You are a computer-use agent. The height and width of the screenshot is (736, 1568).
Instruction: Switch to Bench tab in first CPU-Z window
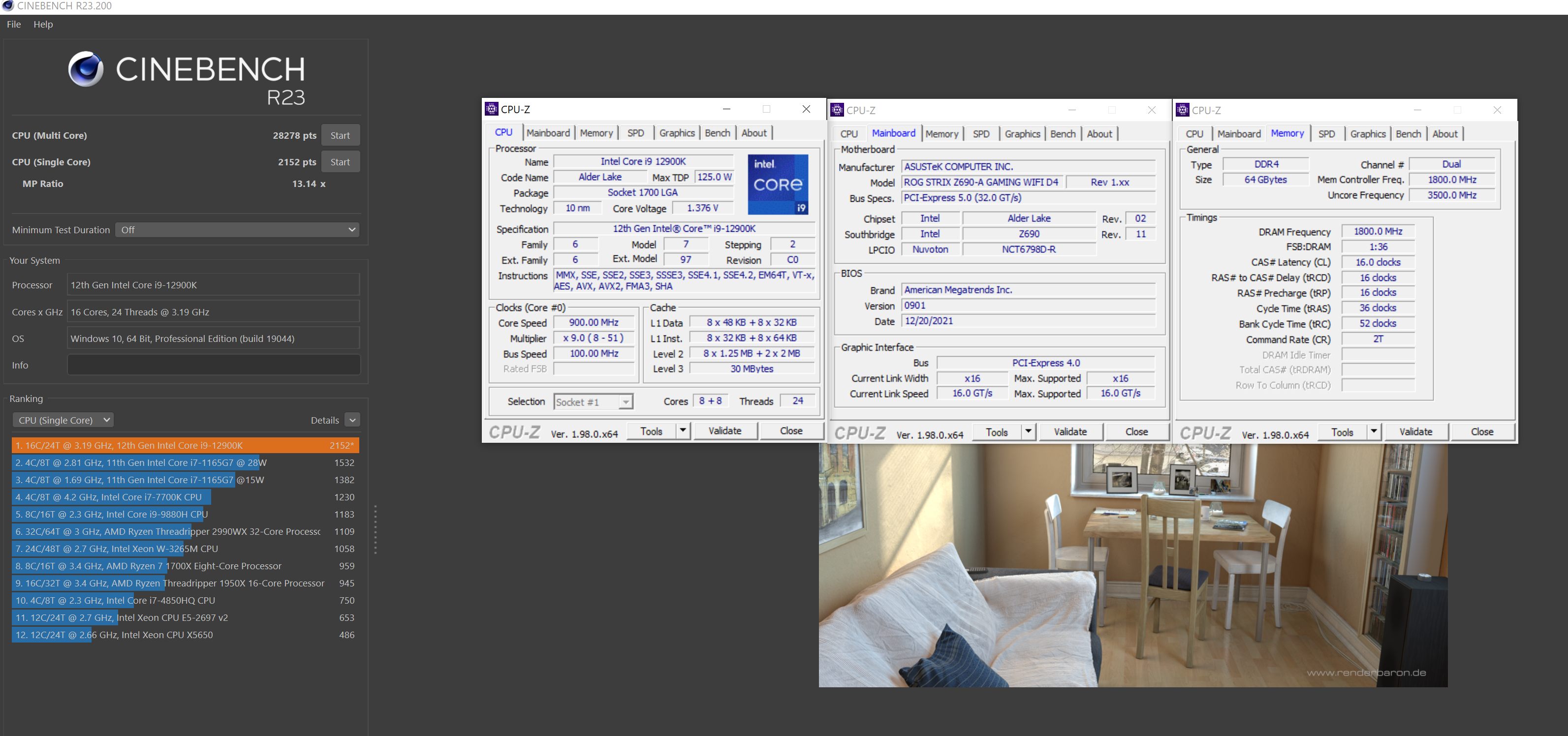click(x=717, y=133)
